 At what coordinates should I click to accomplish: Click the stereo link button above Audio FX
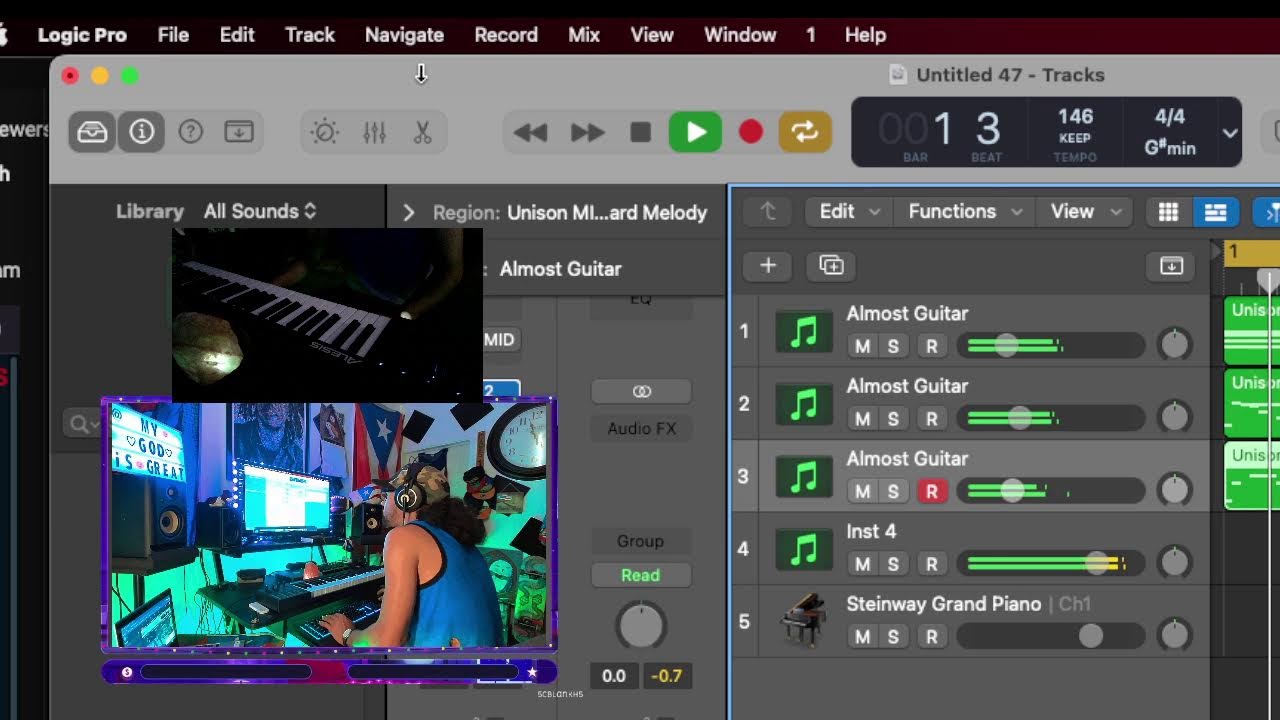point(641,391)
